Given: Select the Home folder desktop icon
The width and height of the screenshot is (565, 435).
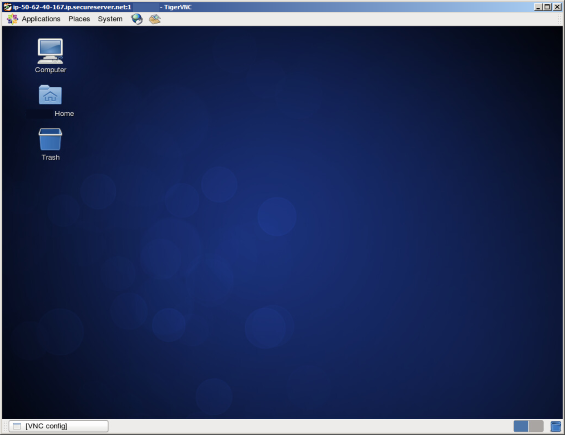Looking at the screenshot, I should pyautogui.click(x=50, y=95).
